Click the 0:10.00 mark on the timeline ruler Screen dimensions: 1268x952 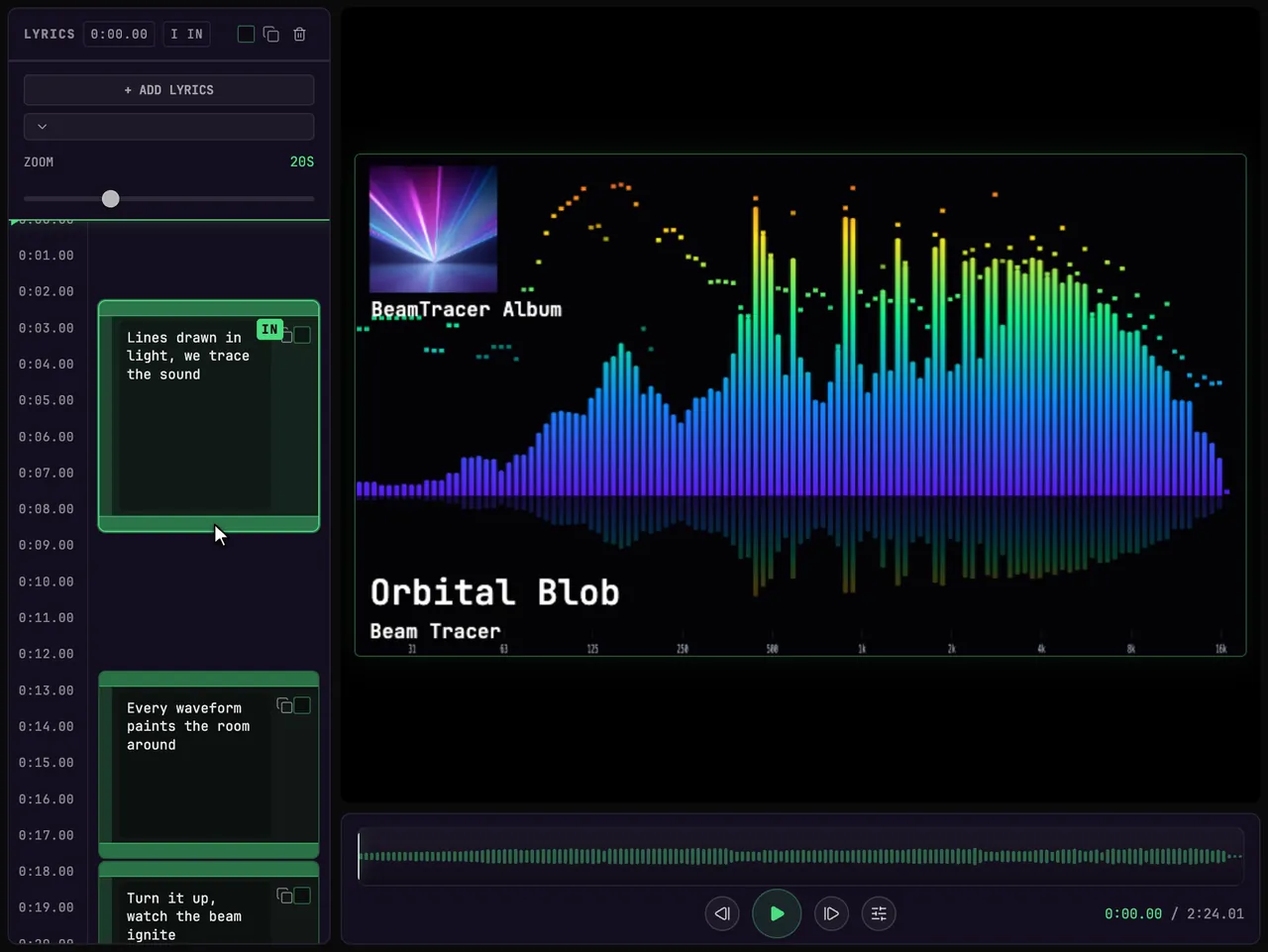point(47,582)
